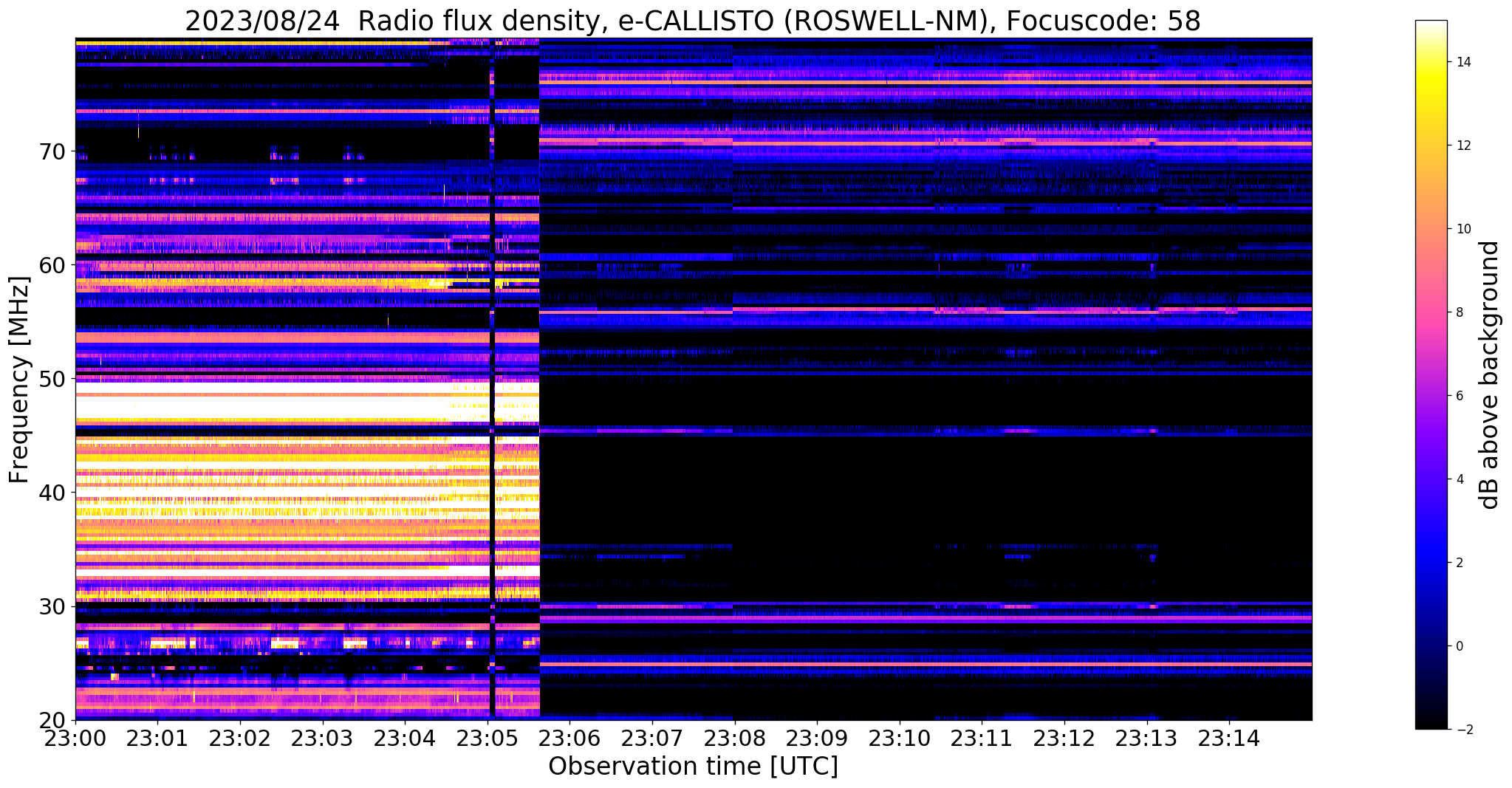This screenshot has width=1512, height=788.
Task: Click the 23:03 time tick label
Action: pyautogui.click(x=323, y=739)
